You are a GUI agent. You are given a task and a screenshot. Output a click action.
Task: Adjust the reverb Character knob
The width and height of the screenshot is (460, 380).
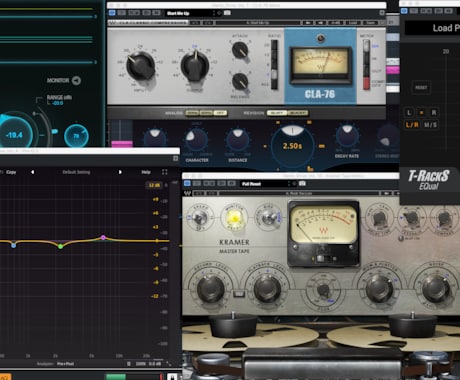tap(197, 140)
